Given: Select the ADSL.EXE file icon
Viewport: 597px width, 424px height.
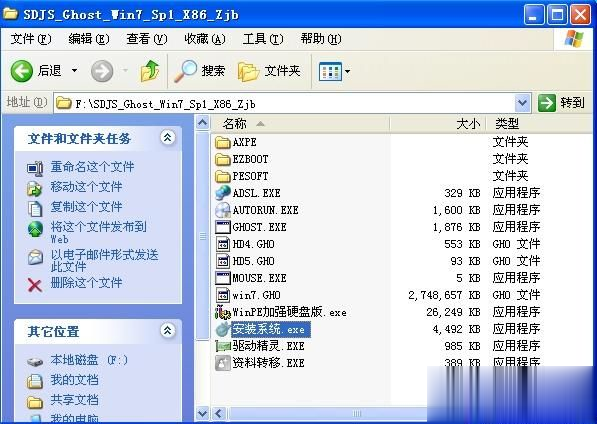Looking at the screenshot, I should pos(223,193).
